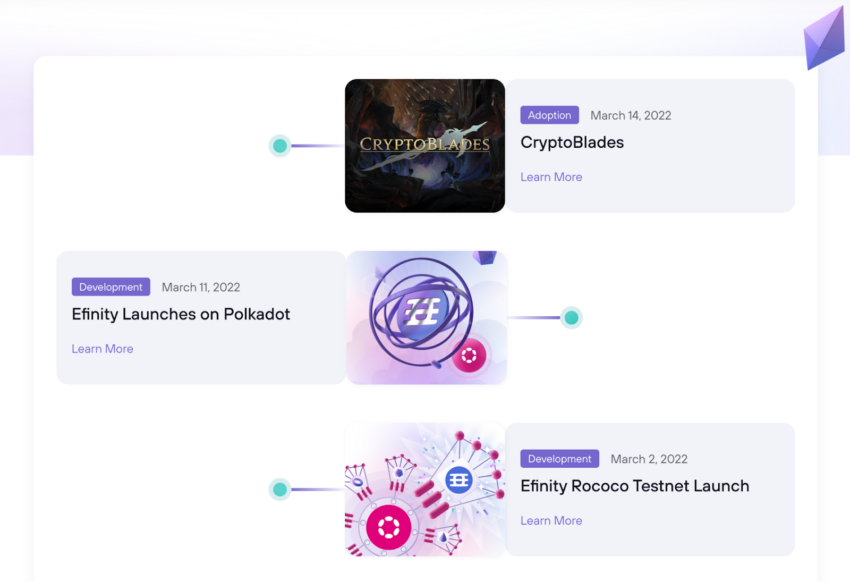This screenshot has width=850, height=582.
Task: Open Learn More under Efinity Rococo Testnet Launch
Action: point(551,521)
